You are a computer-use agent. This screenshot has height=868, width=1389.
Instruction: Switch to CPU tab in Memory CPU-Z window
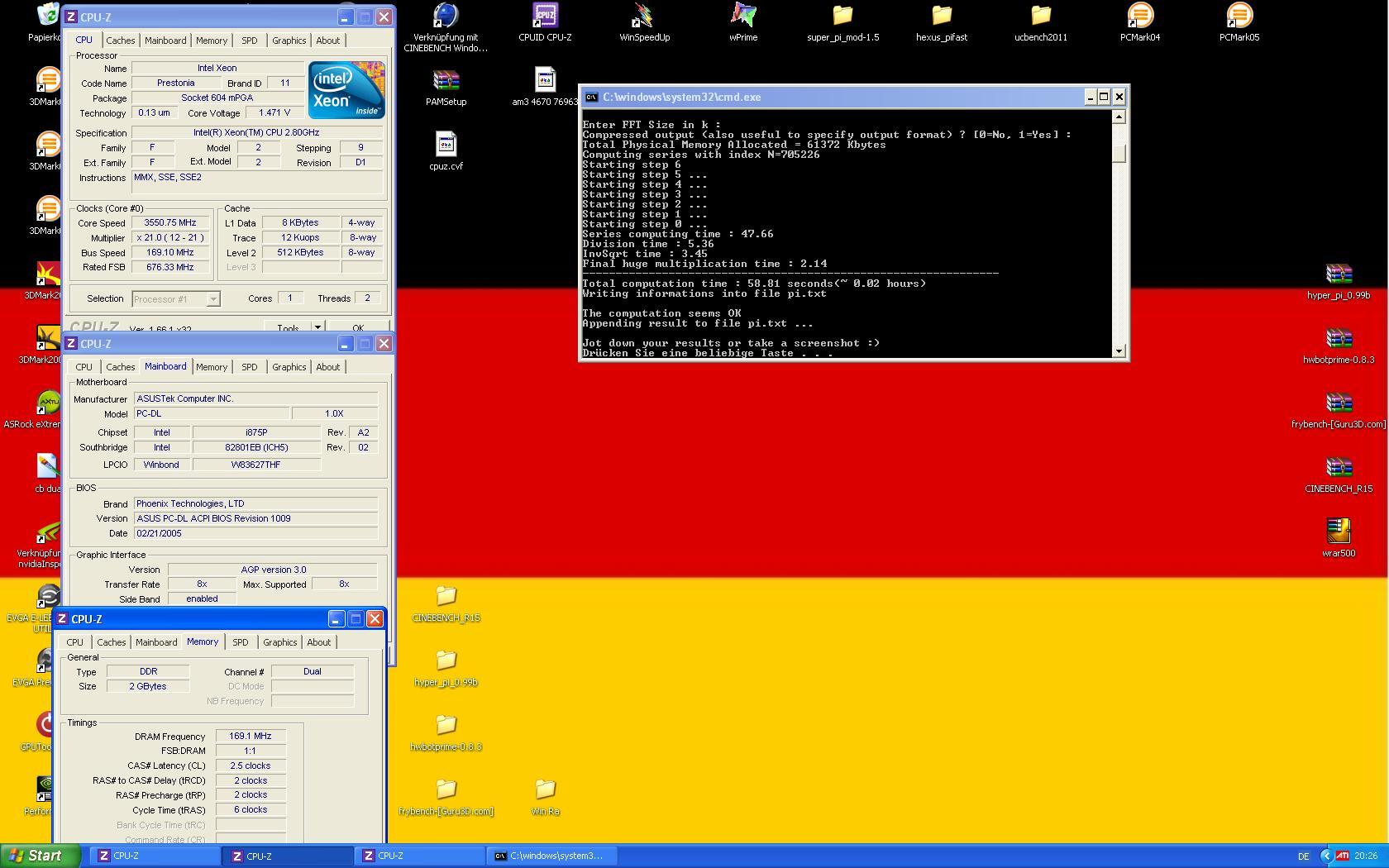[74, 642]
